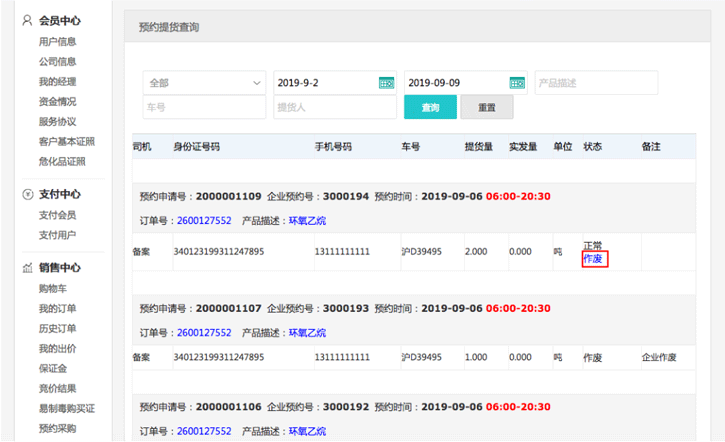Screen dimensions: 725x442
Task: Click 支付中心 section heading
Action: [60, 194]
